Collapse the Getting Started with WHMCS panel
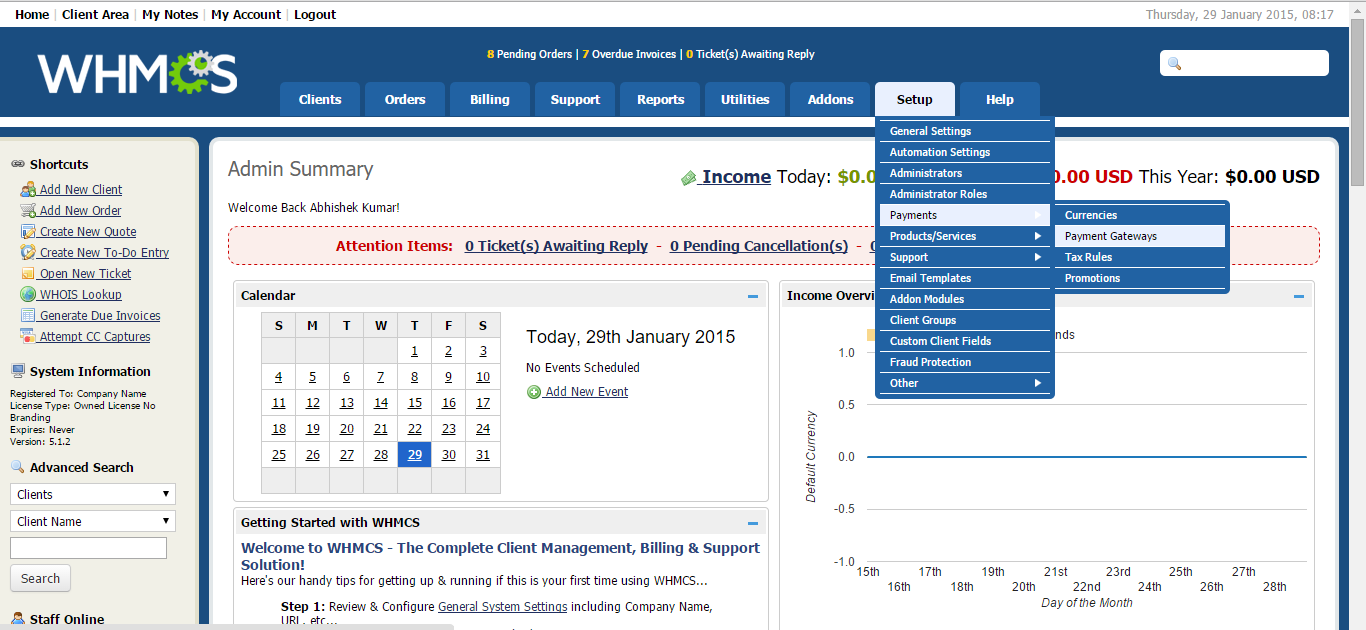Image resolution: width=1366 pixels, height=630 pixels. pos(753,523)
